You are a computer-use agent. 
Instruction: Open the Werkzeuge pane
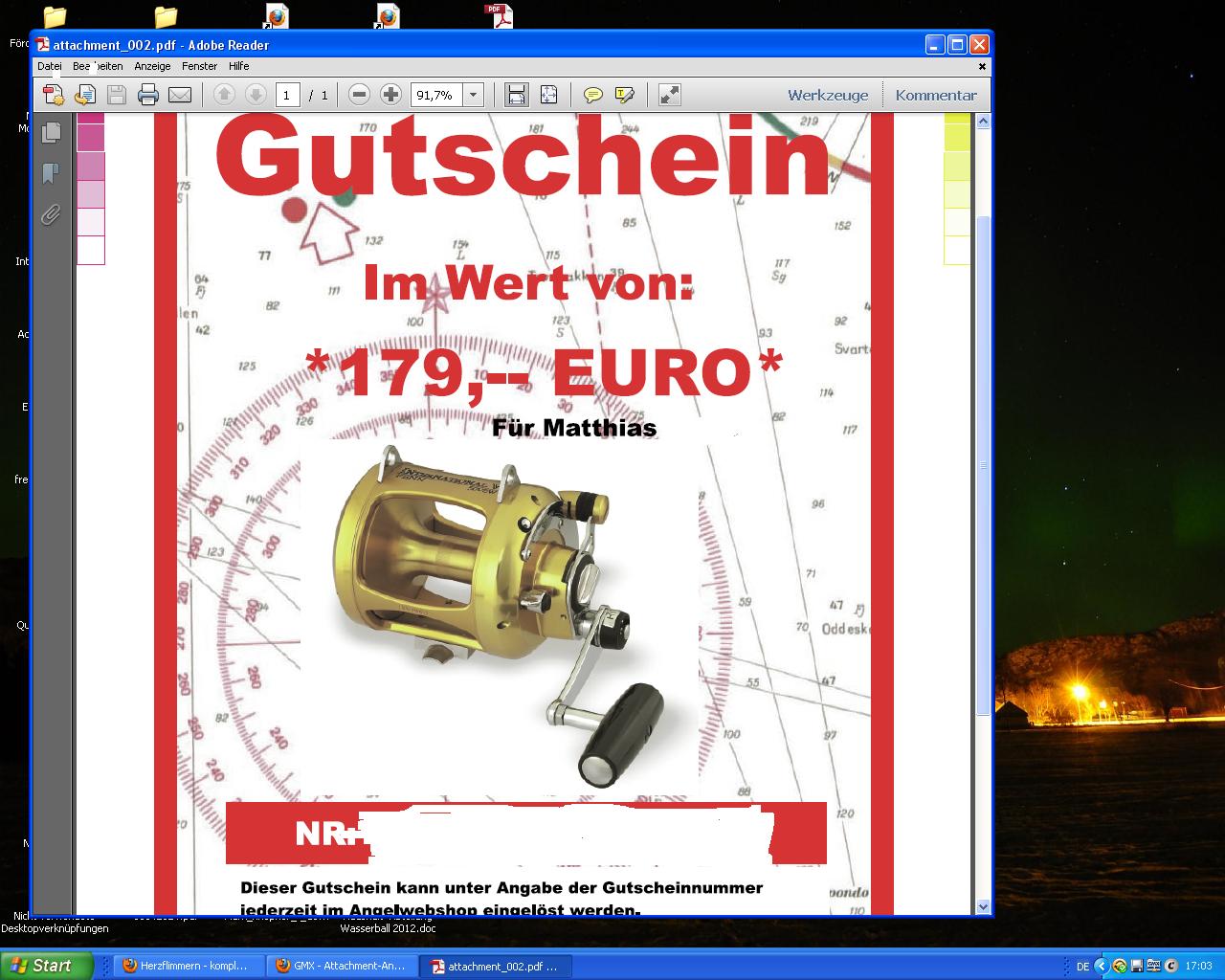click(828, 95)
